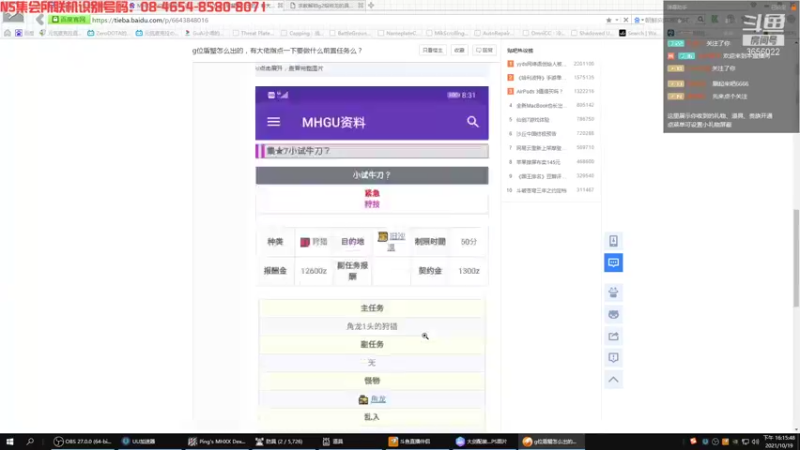Click the 回复 button beside post title
This screenshot has width=800, height=450.
pos(484,50)
